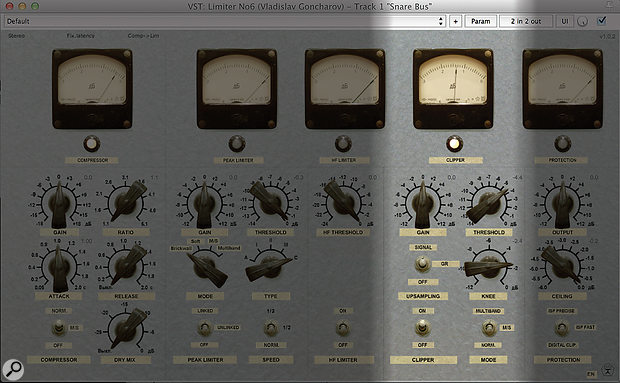Click the EN language button
Image resolution: width=620 pixels, height=383 pixels.
click(591, 374)
